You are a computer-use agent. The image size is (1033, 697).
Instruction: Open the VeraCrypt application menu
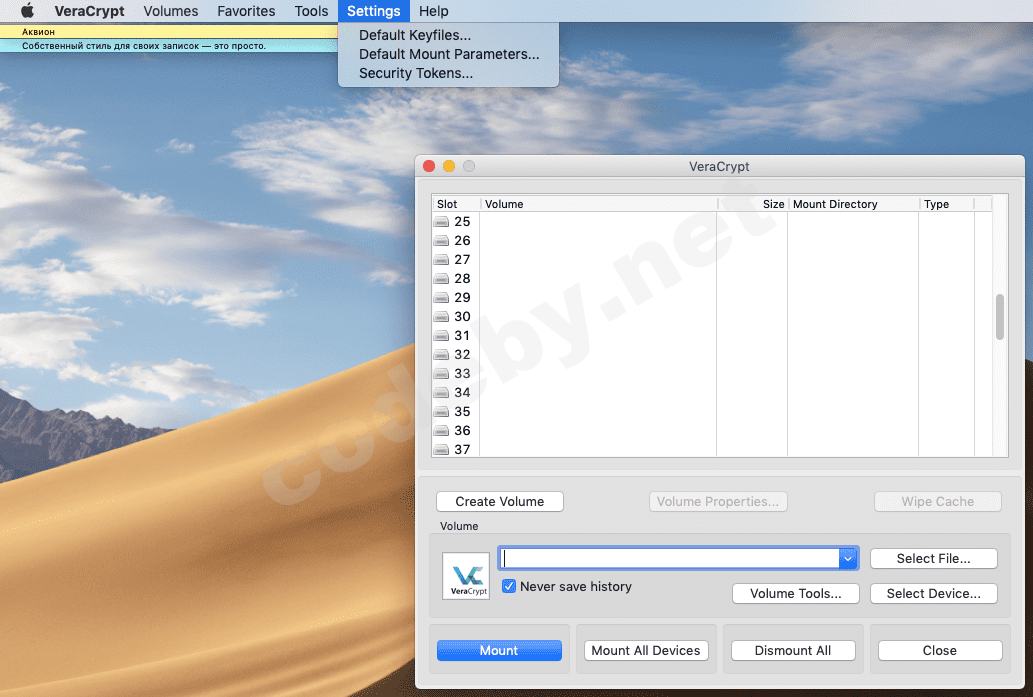pos(89,11)
